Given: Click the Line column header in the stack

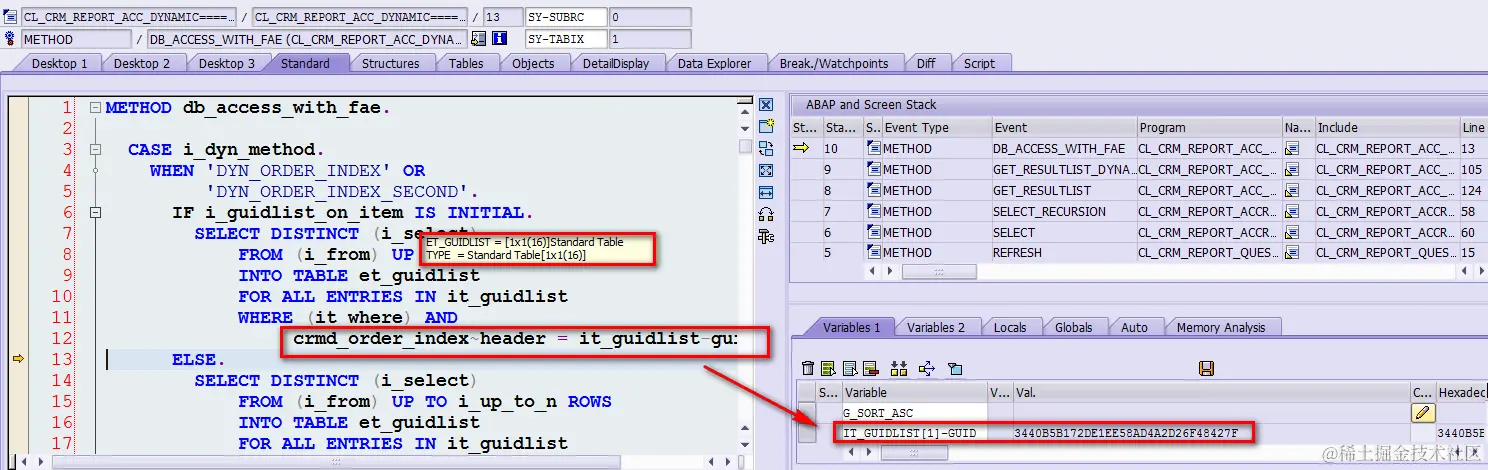Looking at the screenshot, I should point(1474,127).
